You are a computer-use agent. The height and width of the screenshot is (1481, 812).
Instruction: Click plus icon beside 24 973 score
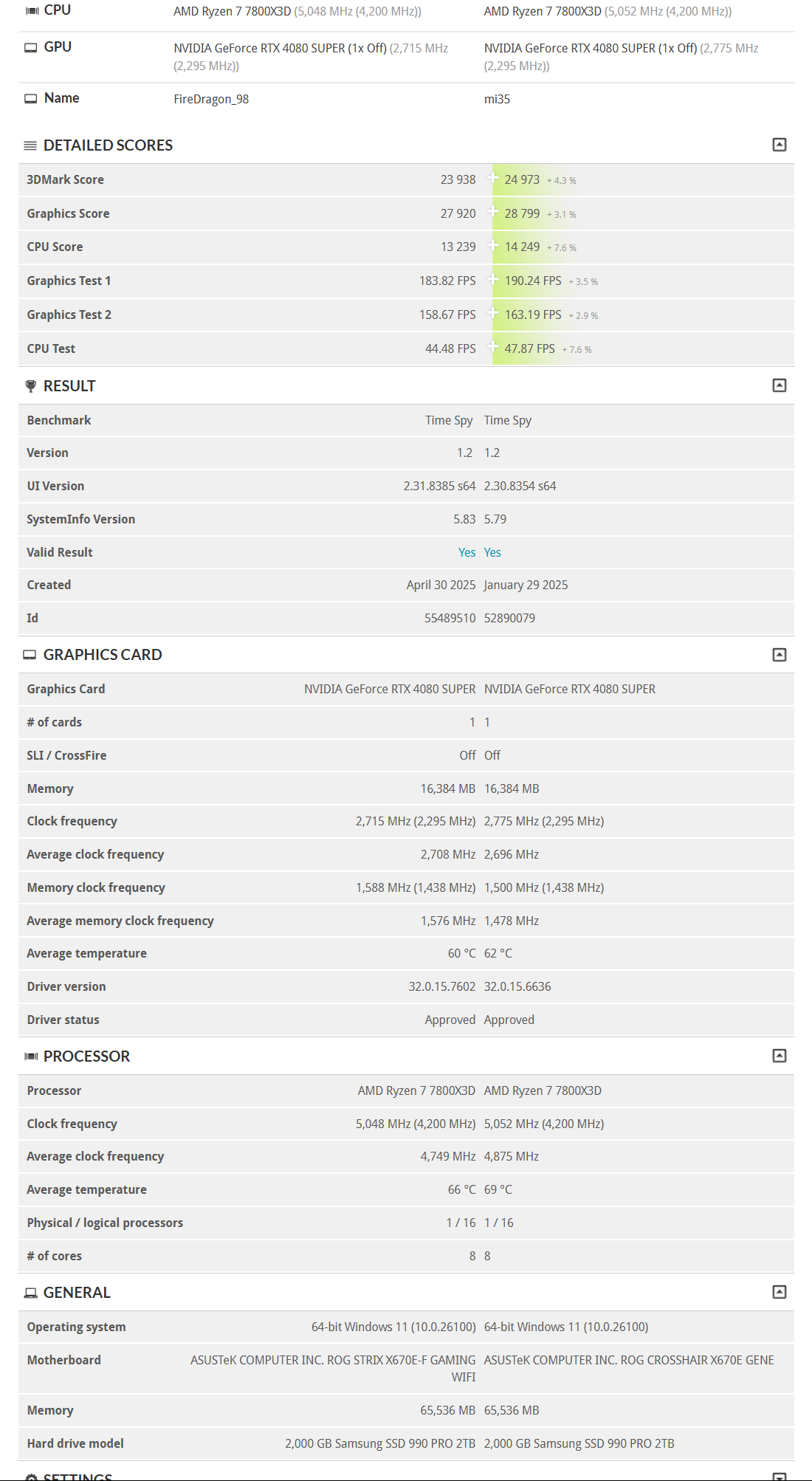tap(493, 178)
